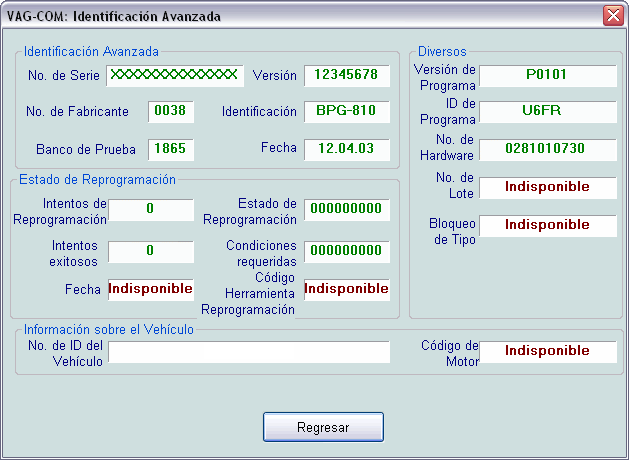The image size is (629, 460).
Task: Click the Regresar button
Action: click(x=323, y=427)
